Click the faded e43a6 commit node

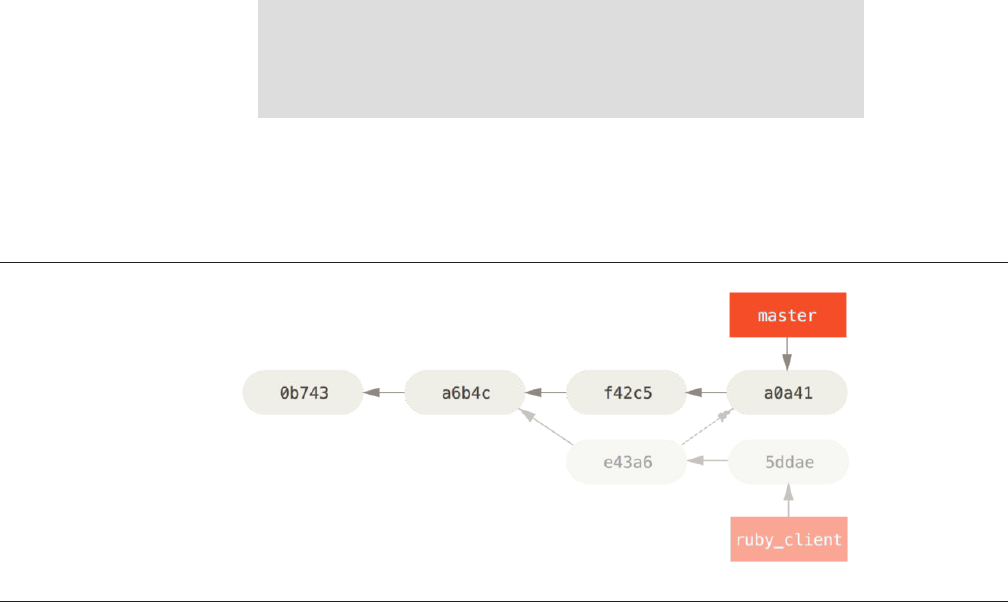point(626,461)
